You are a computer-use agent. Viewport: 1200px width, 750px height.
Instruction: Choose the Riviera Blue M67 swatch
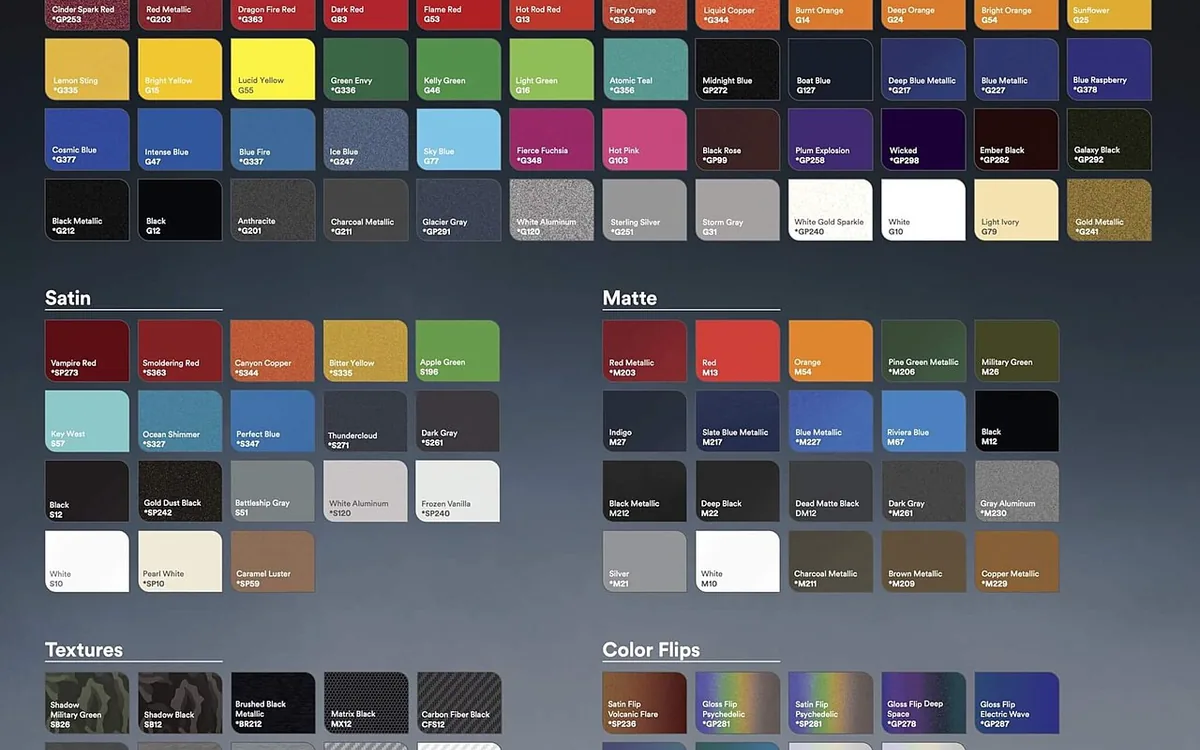point(924,421)
